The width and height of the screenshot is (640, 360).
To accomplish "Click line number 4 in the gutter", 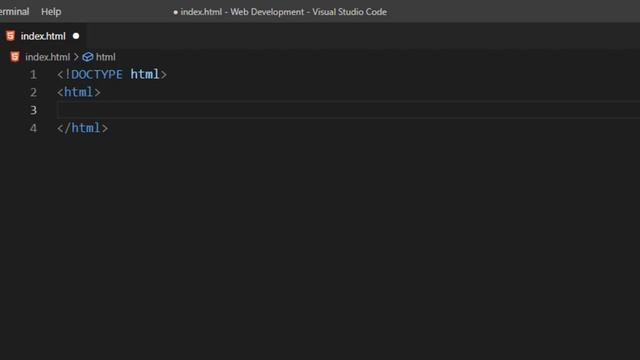I will (33, 128).
